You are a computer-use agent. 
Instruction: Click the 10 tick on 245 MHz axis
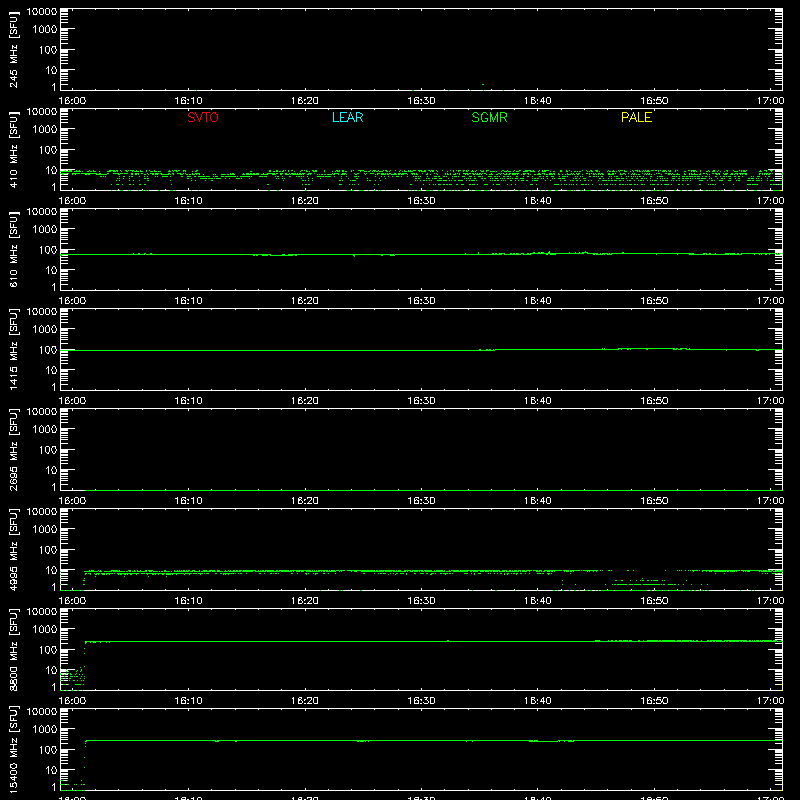pos(51,70)
